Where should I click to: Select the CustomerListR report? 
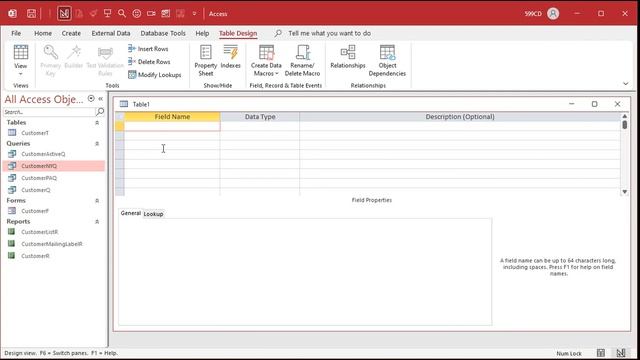(x=40, y=232)
